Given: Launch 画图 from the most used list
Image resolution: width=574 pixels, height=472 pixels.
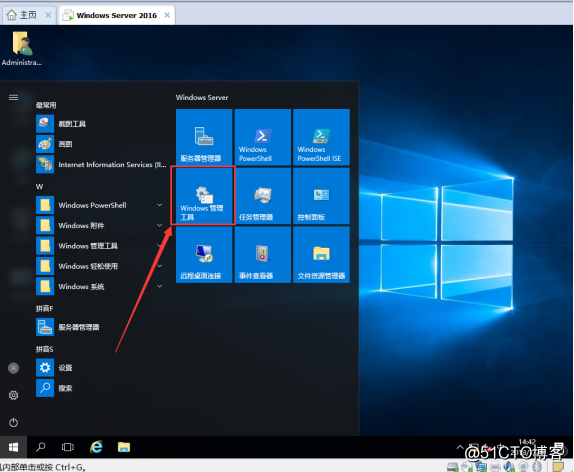Looking at the screenshot, I should coord(101,144).
